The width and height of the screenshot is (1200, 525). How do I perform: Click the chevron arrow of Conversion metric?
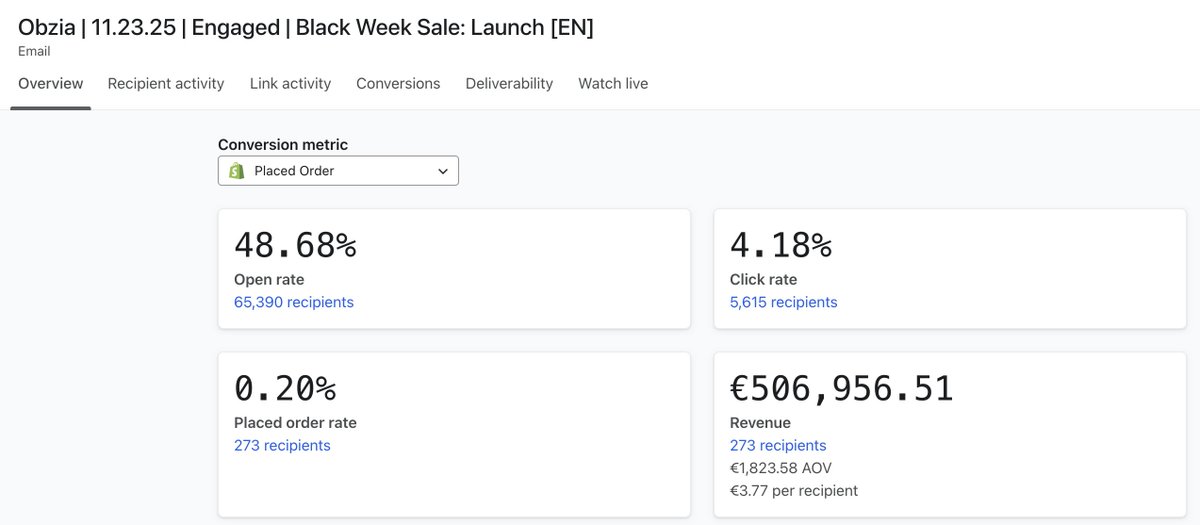443,171
